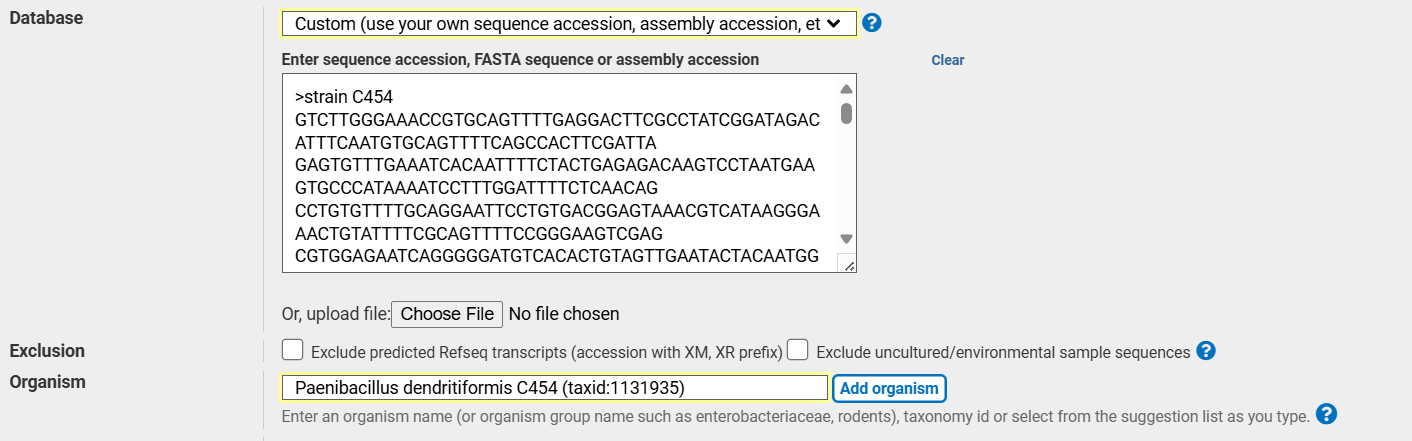
Task: Click the 'No file chosen' text
Action: point(564,314)
